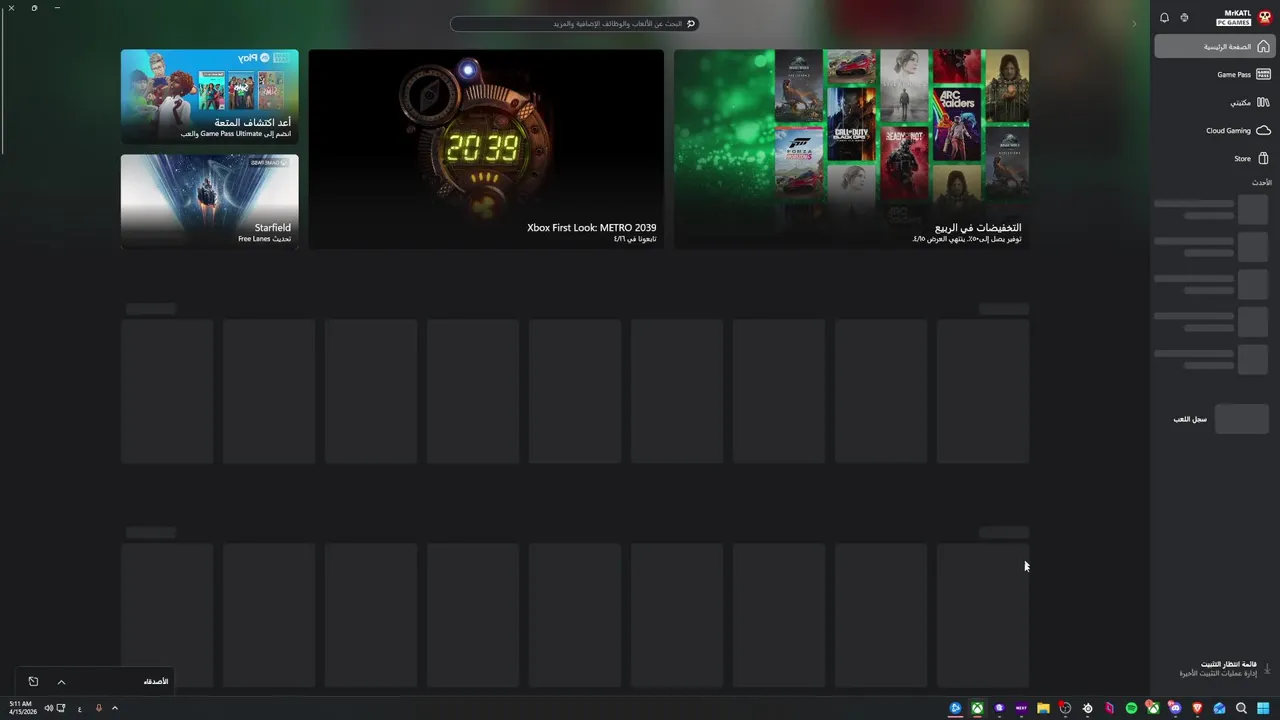Viewport: 1280px width, 720px height.
Task: Open the volume speaker icon in the tray
Action: tap(48, 708)
